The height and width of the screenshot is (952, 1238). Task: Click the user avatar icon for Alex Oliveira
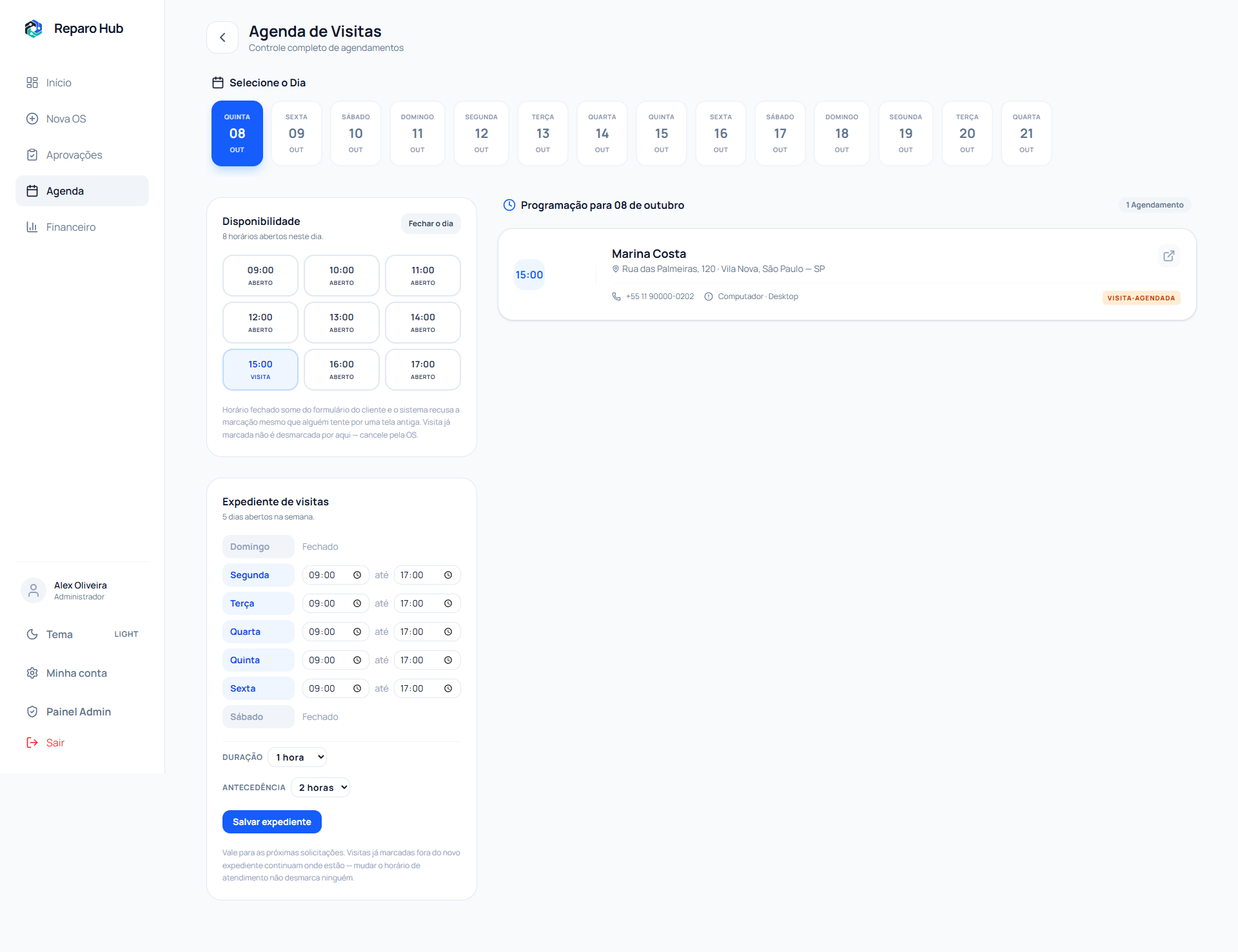34,590
